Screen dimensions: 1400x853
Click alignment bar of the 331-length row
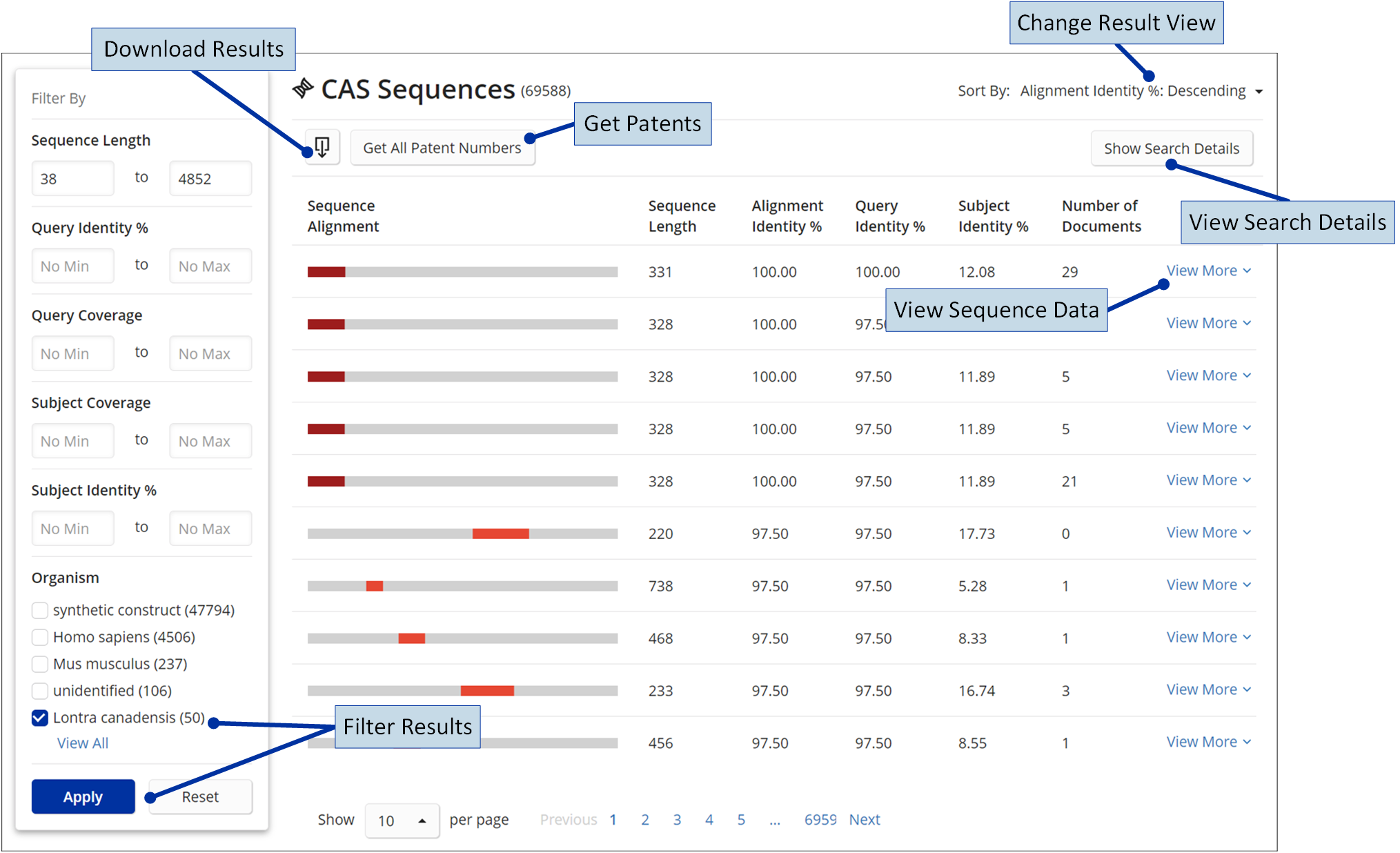[x=462, y=272]
